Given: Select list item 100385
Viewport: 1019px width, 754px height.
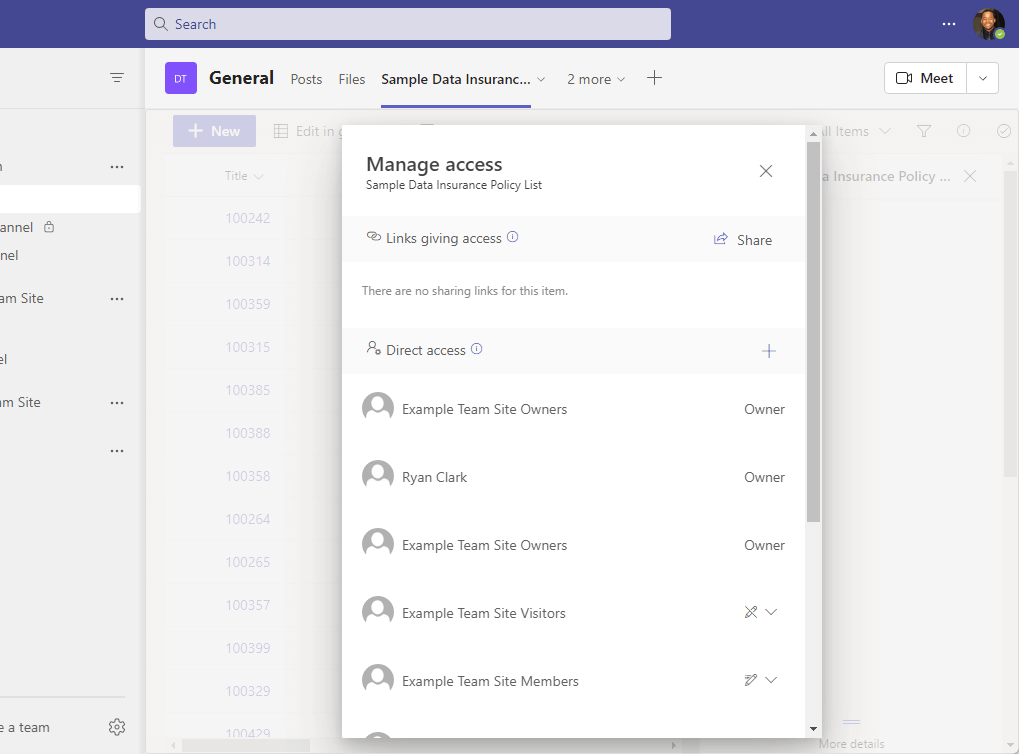Looking at the screenshot, I should tap(248, 390).
